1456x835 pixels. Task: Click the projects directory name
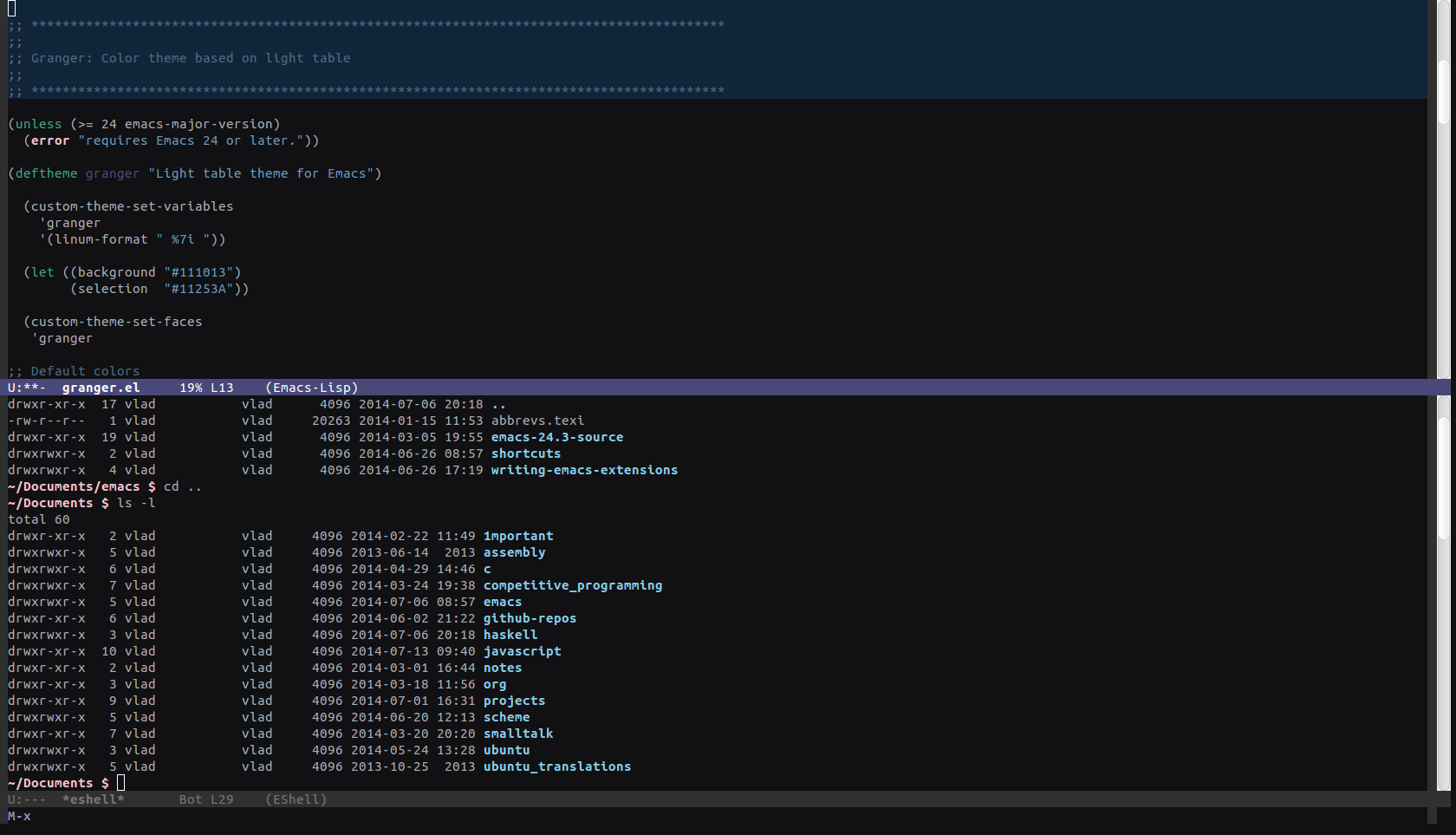click(x=515, y=701)
